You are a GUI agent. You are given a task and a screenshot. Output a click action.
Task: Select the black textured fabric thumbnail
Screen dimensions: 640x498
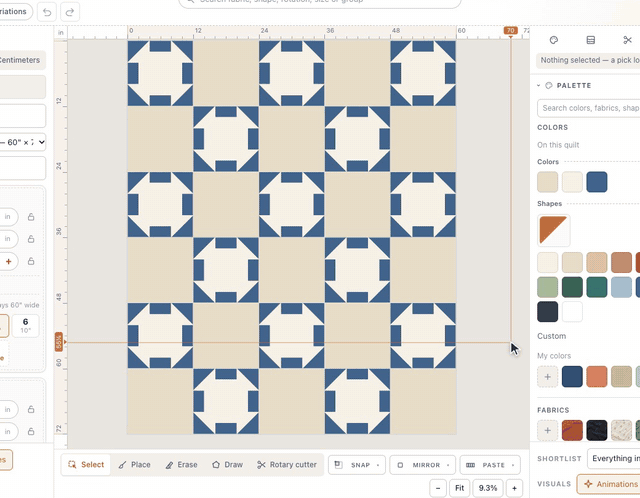pos(597,431)
